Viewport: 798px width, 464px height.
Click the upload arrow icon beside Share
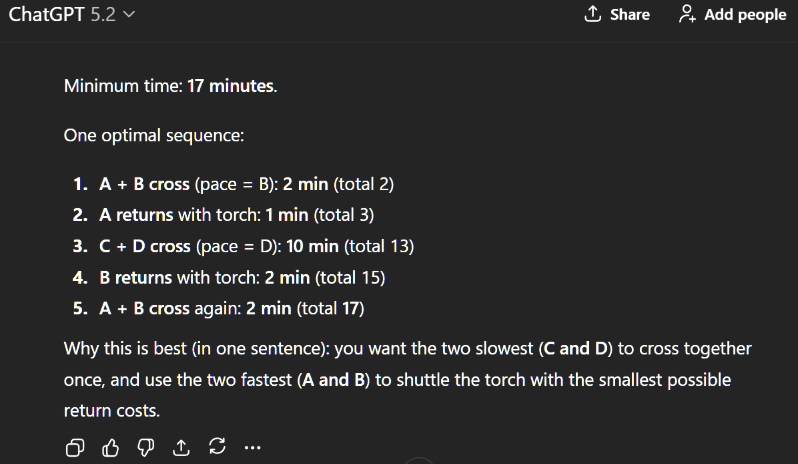click(x=592, y=14)
